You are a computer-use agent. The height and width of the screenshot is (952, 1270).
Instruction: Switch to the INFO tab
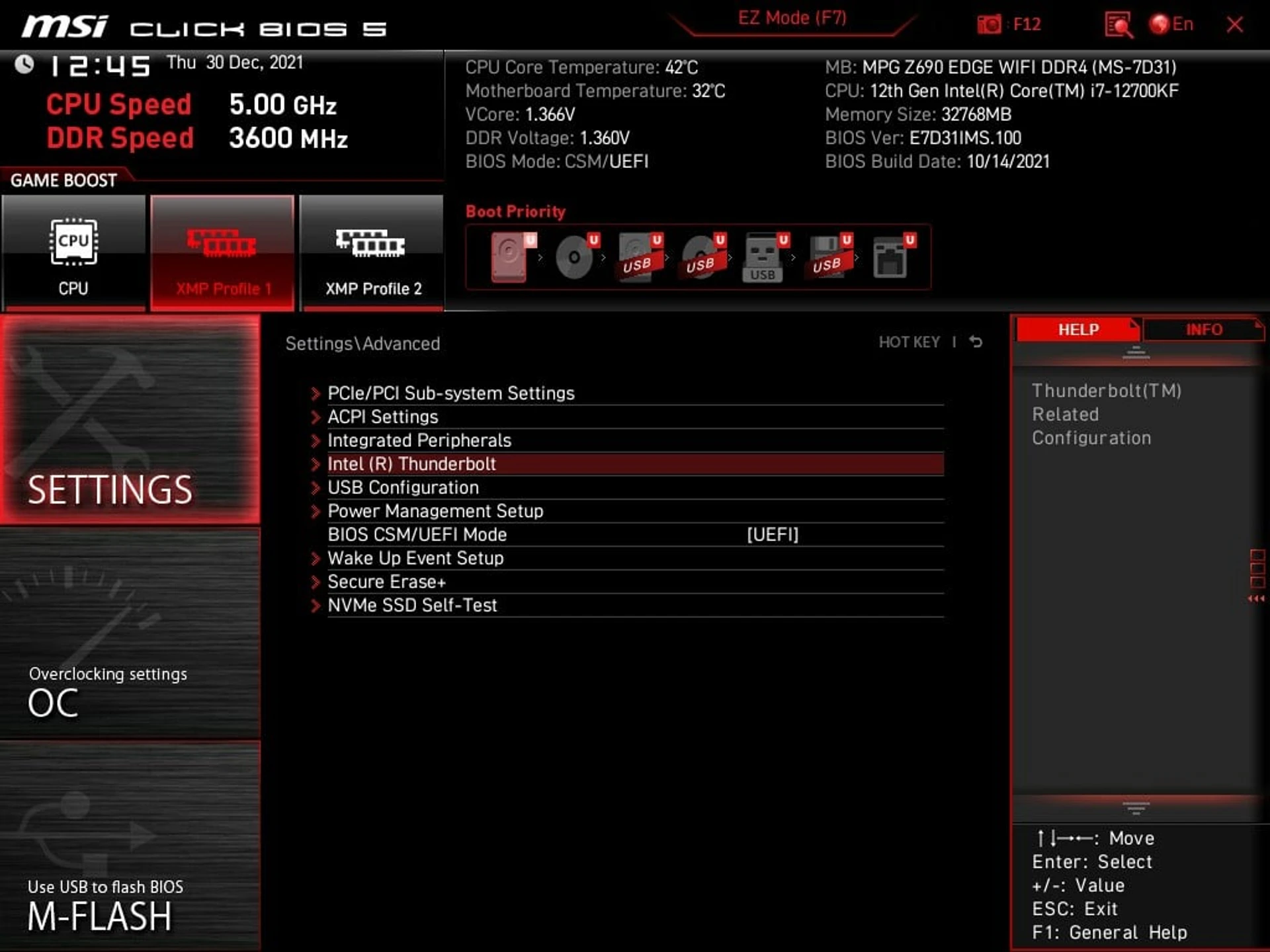pyautogui.click(x=1203, y=329)
